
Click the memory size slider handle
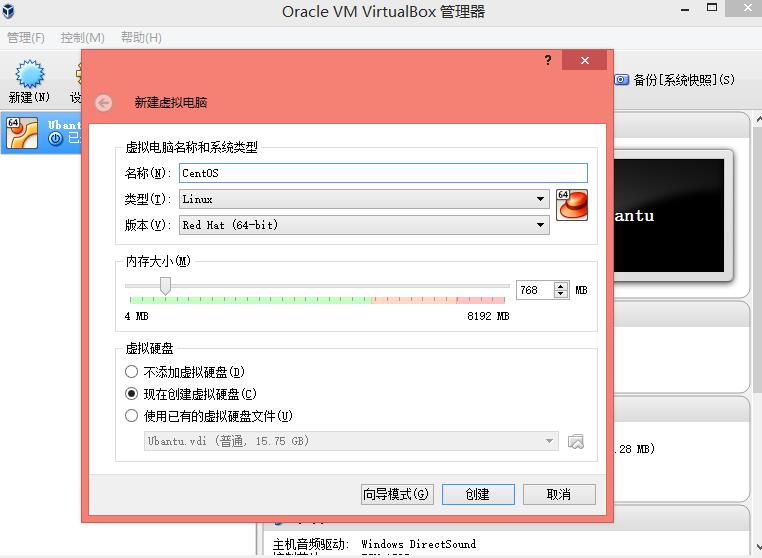pyautogui.click(x=165, y=286)
